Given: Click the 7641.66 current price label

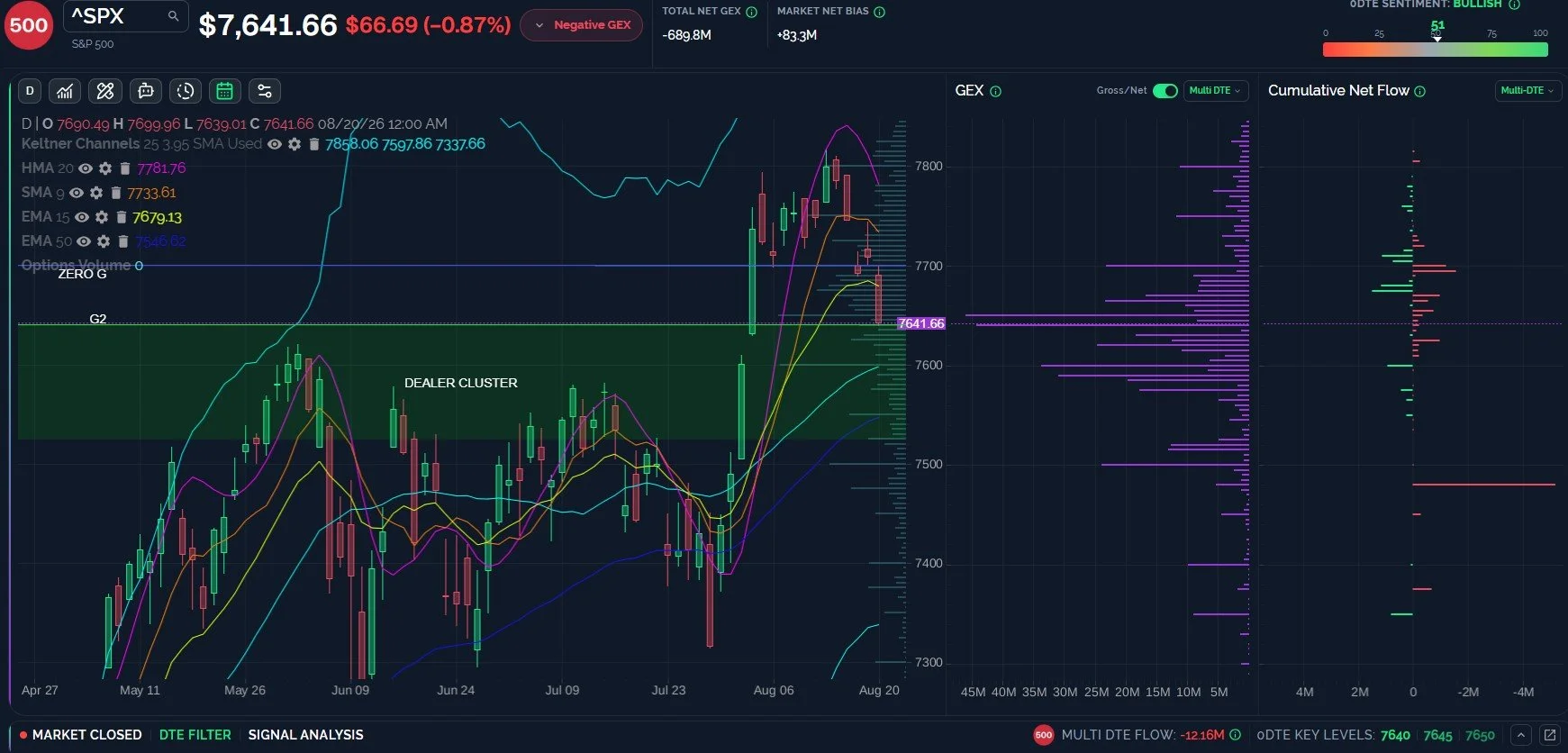Looking at the screenshot, I should (921, 323).
